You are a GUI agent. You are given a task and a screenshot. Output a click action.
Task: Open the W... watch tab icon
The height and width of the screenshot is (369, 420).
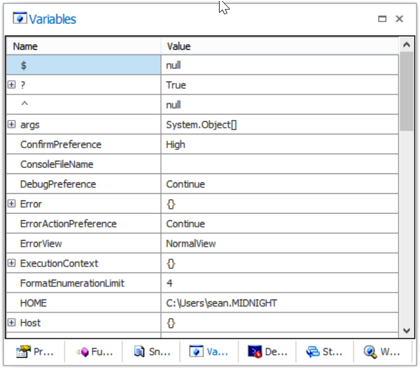[x=370, y=352]
